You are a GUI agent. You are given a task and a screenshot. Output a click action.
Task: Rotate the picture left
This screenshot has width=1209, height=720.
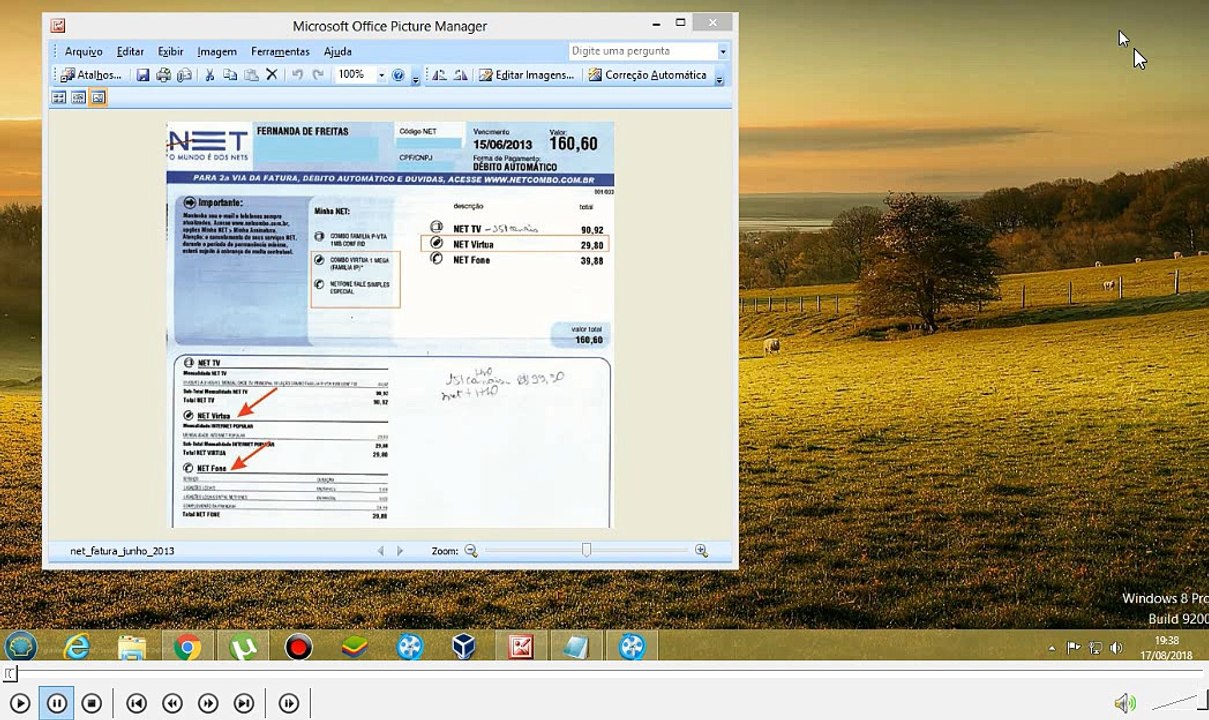pyautogui.click(x=439, y=75)
